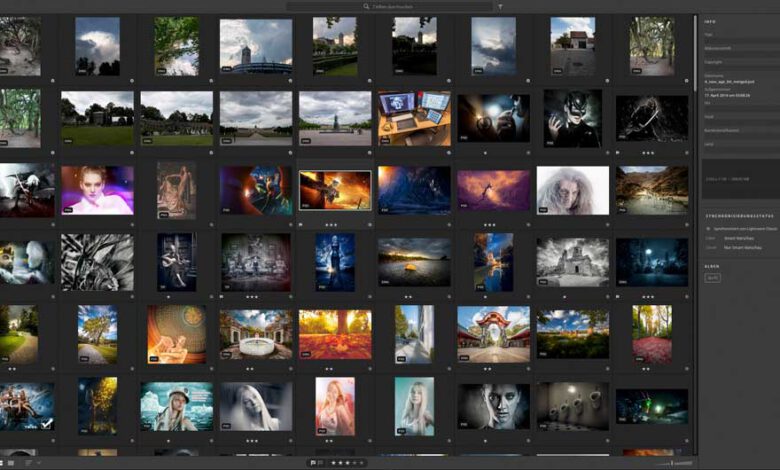The height and width of the screenshot is (470, 780).
Task: Click the three-star rating under the spaceship thumbnail
Action: 331,225
